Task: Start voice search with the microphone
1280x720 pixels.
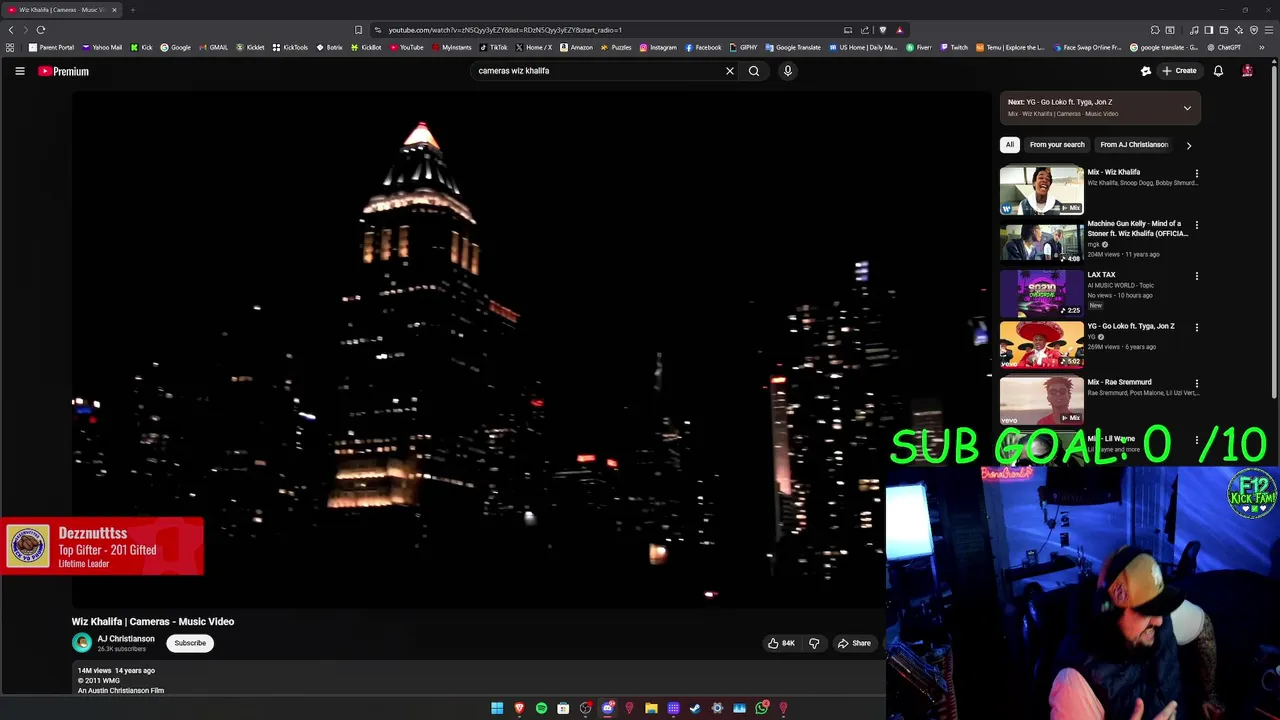Action: [x=788, y=71]
